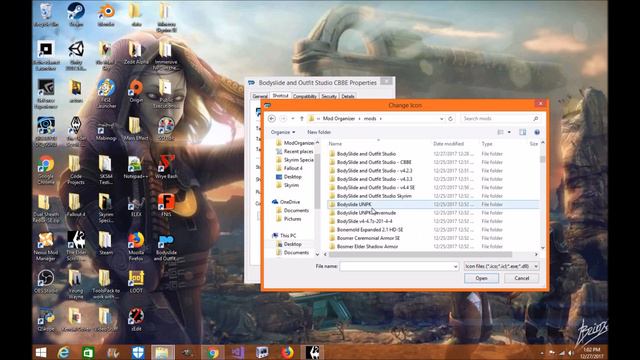Select OneDrive in navigation pane

290,202
